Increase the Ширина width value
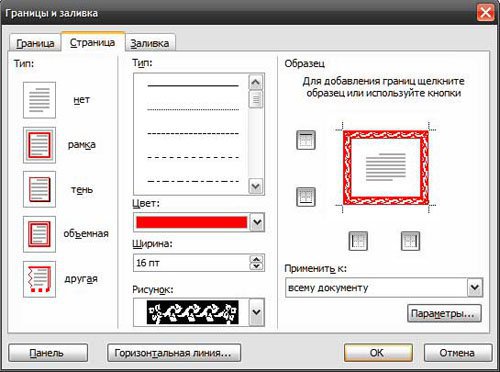This screenshot has width=500, height=372. [x=256, y=259]
